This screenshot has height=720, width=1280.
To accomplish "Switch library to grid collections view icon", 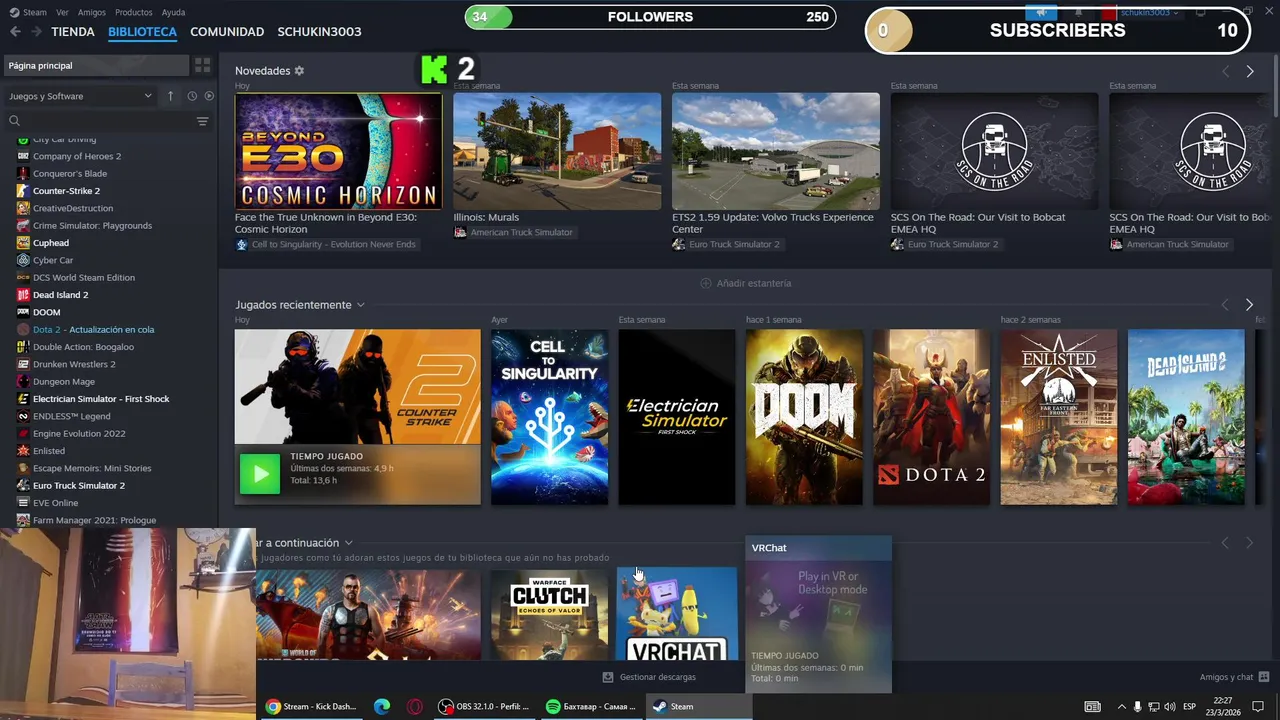I will click(203, 65).
